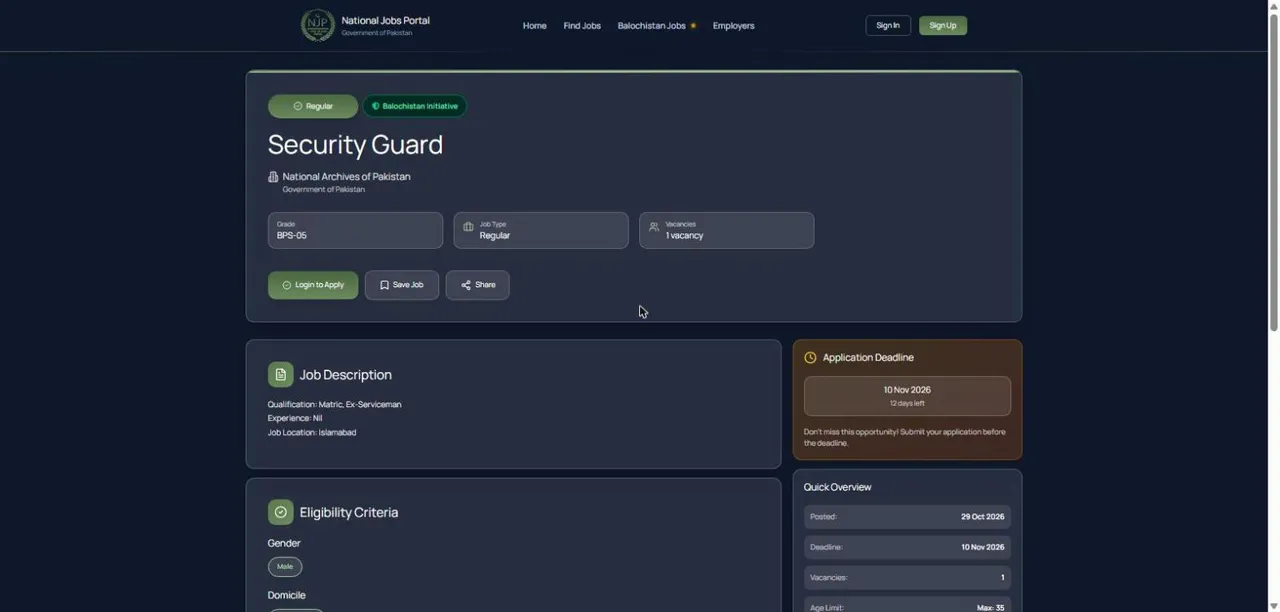Click the Deadline row in Quick Overview
The image size is (1280, 612).
pyautogui.click(x=907, y=547)
